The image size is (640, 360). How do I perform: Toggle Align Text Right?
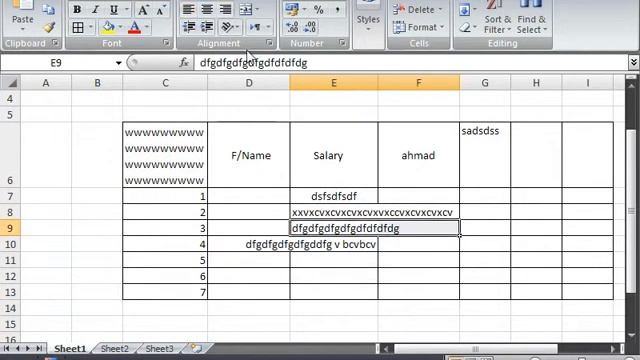225,9
